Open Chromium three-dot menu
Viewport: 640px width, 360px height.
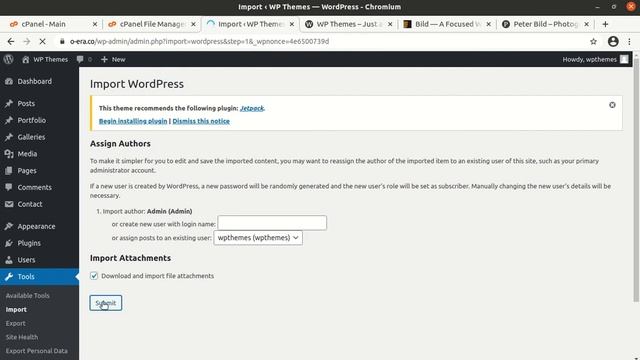pyautogui.click(x=629, y=41)
